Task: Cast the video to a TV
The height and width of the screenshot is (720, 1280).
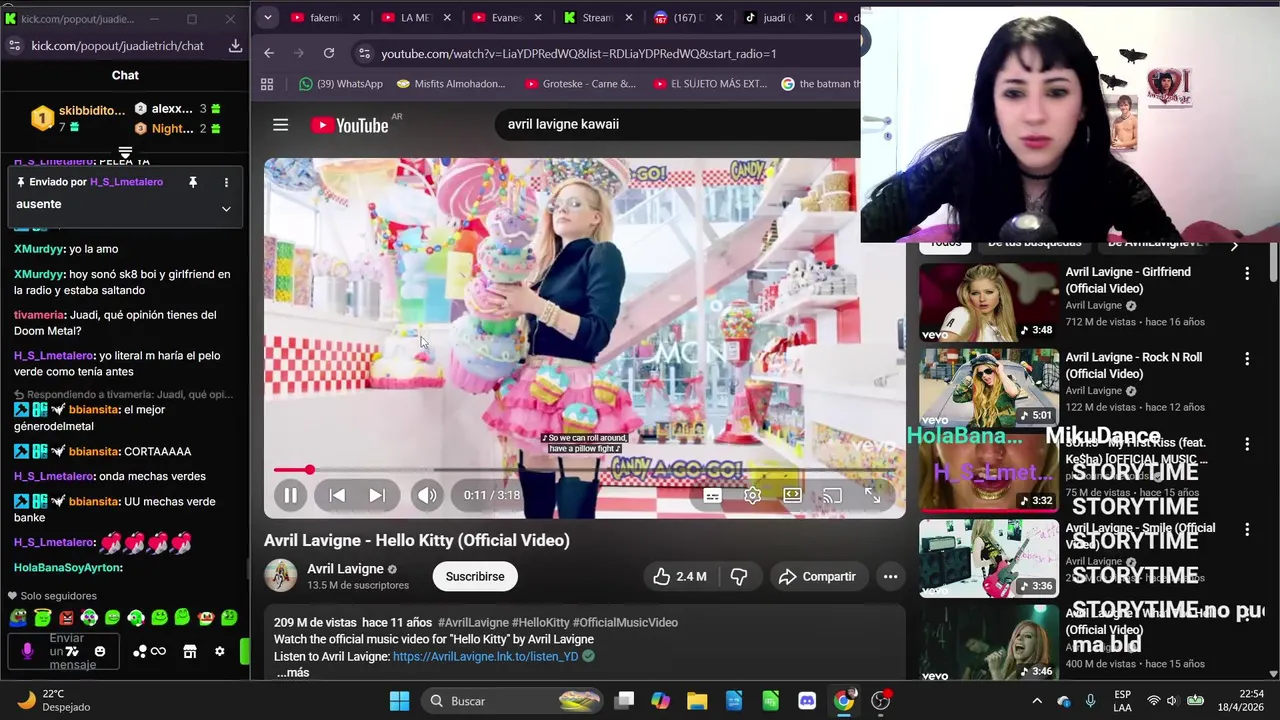Action: pyautogui.click(x=832, y=495)
